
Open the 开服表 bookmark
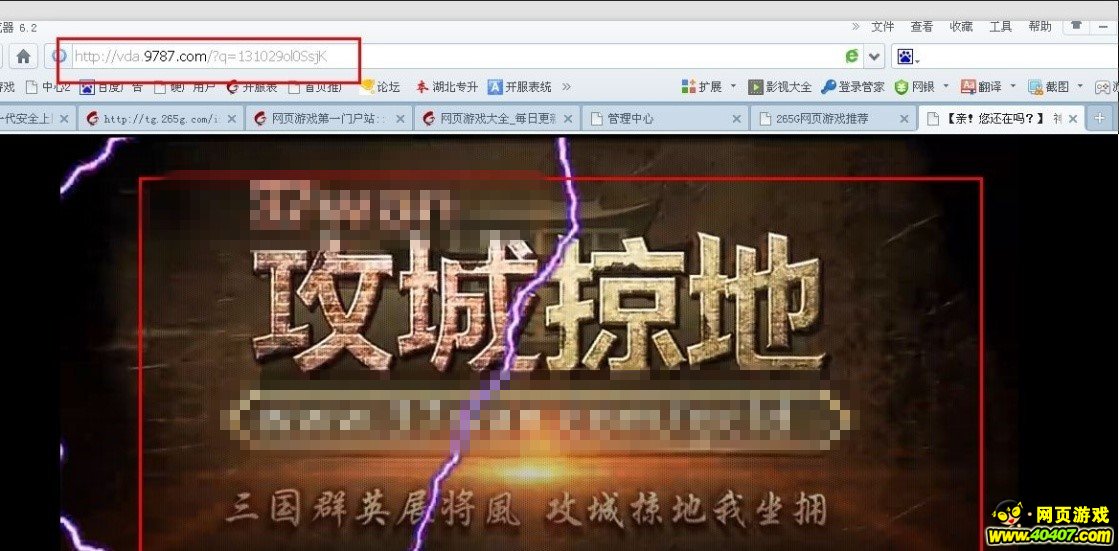click(252, 87)
